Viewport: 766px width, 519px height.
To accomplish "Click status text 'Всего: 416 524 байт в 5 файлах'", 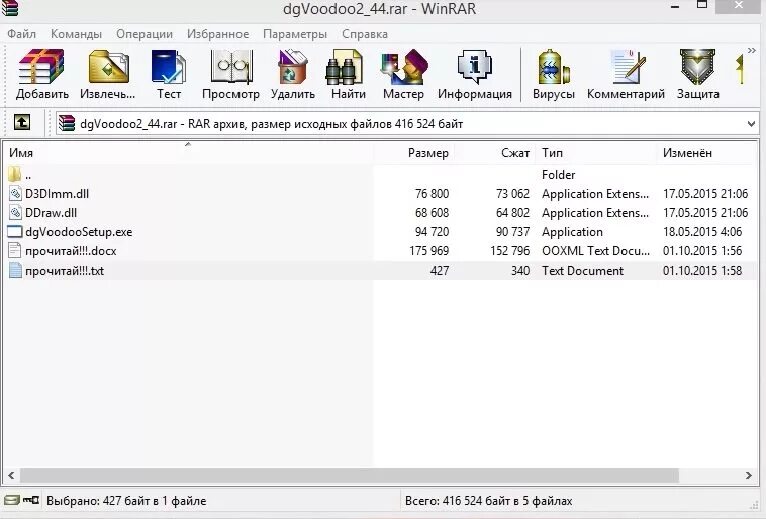I will point(489,501).
